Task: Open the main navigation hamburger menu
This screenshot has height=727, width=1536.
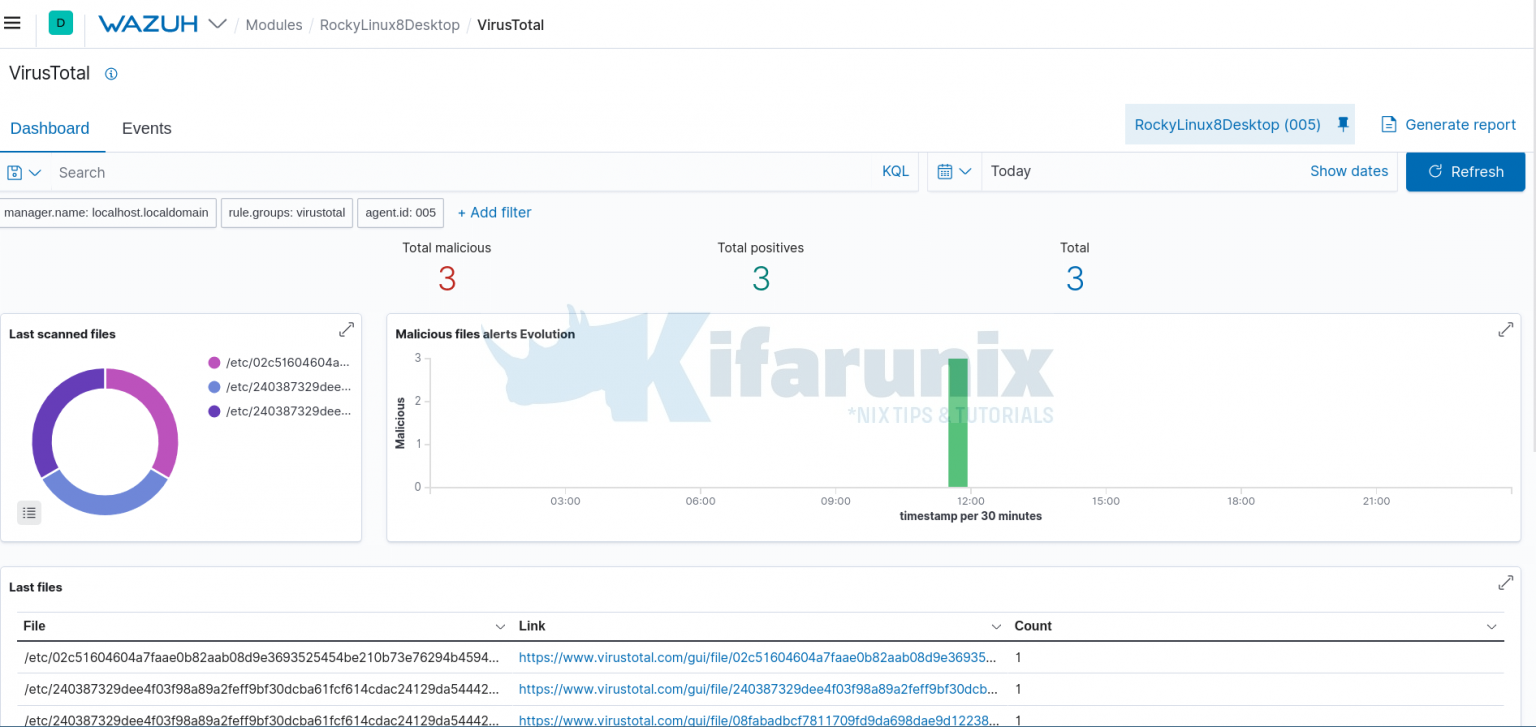Action: (x=12, y=24)
